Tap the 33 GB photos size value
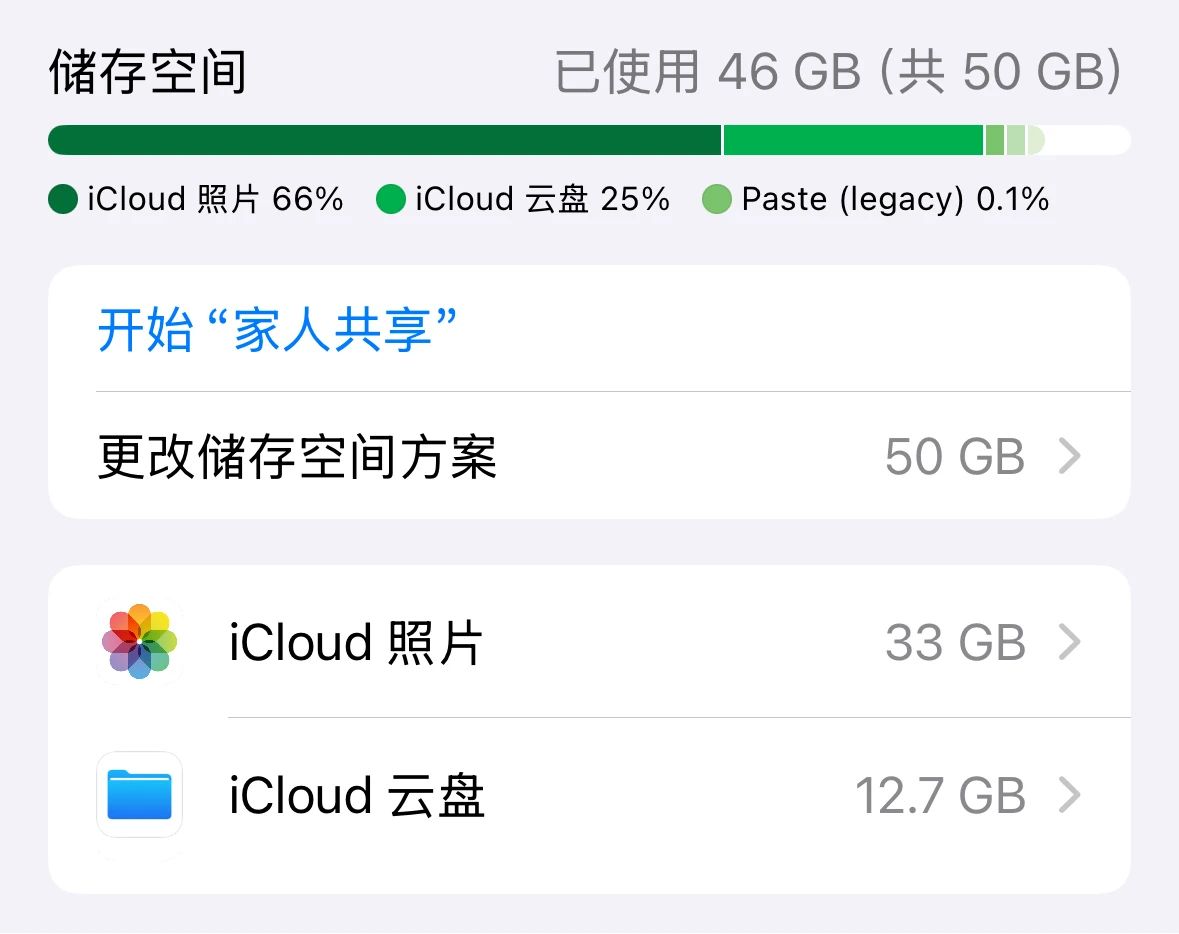Viewport: 1179px width, 934px height. click(x=955, y=642)
